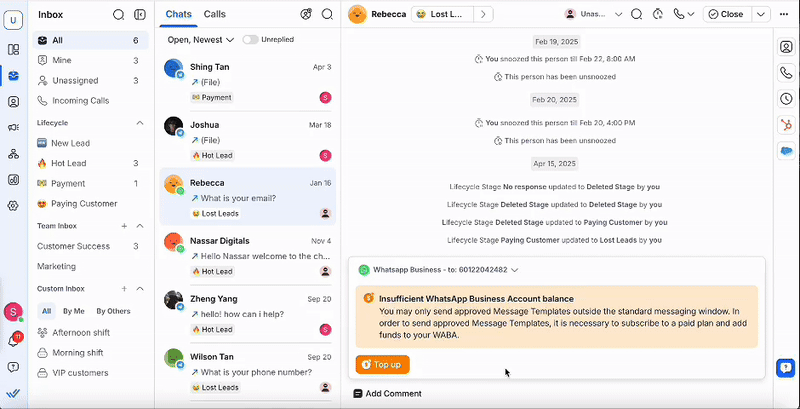Search within Rebecca's conversation

pos(636,14)
